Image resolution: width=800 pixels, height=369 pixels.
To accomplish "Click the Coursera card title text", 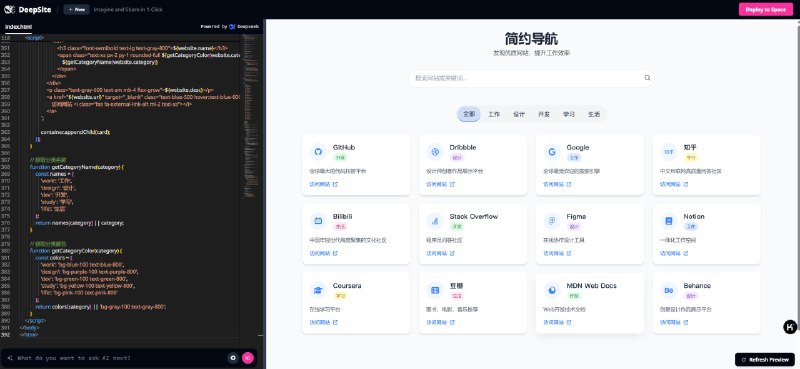I will point(347,286).
